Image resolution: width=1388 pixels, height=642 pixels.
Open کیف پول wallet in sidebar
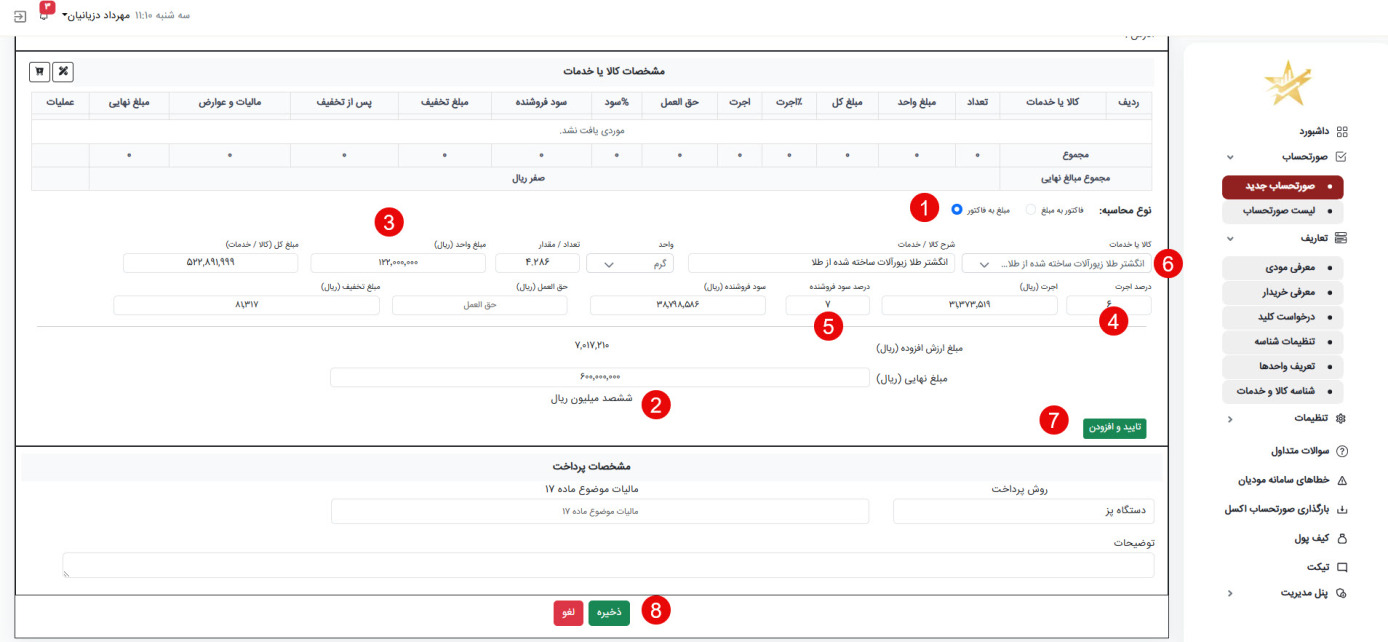pyautogui.click(x=1312, y=538)
